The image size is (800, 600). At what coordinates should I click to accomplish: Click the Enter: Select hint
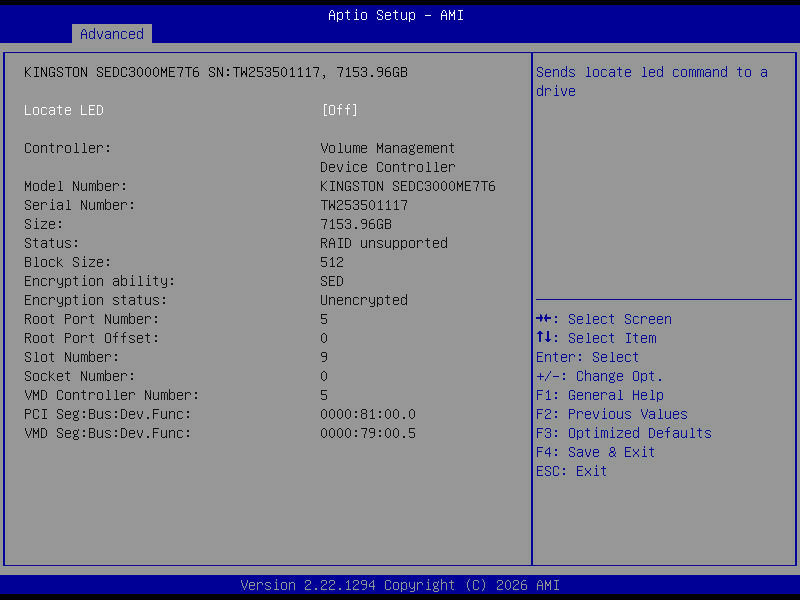(x=587, y=357)
